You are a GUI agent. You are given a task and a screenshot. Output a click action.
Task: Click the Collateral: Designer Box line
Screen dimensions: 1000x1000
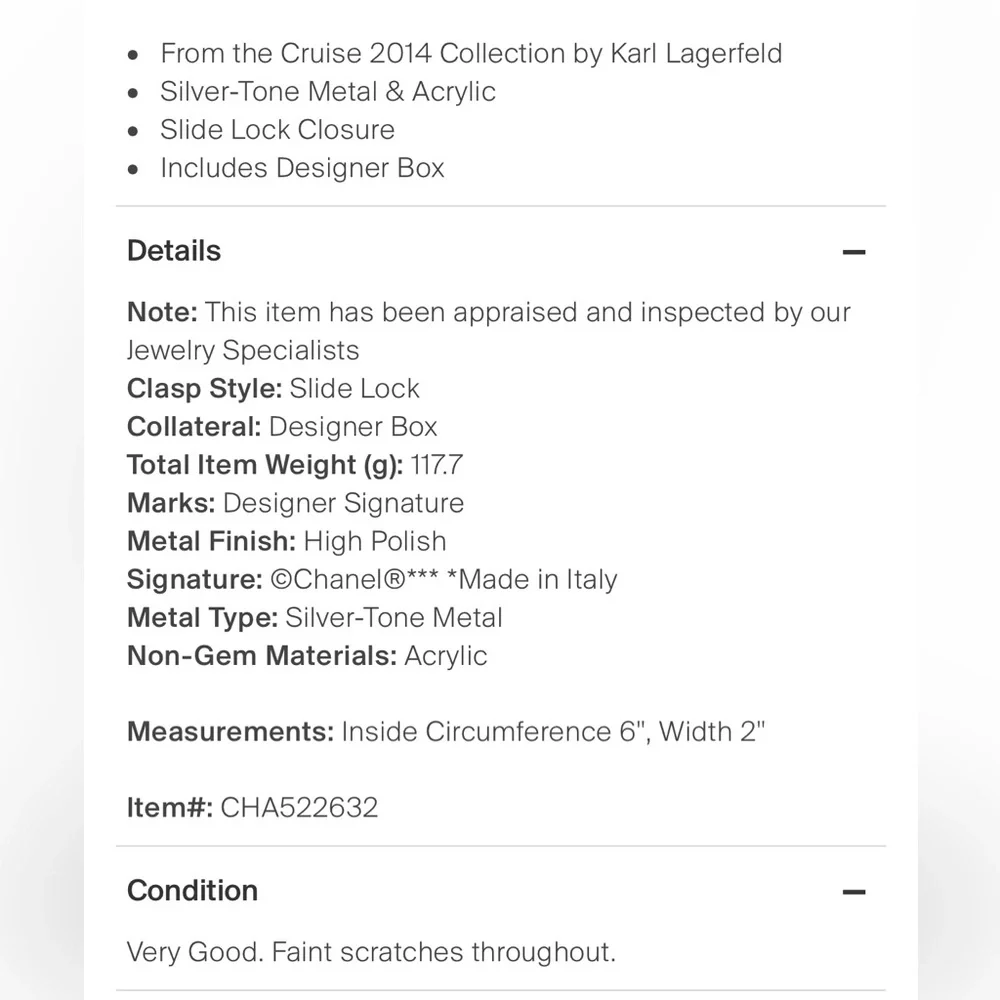pos(282,426)
